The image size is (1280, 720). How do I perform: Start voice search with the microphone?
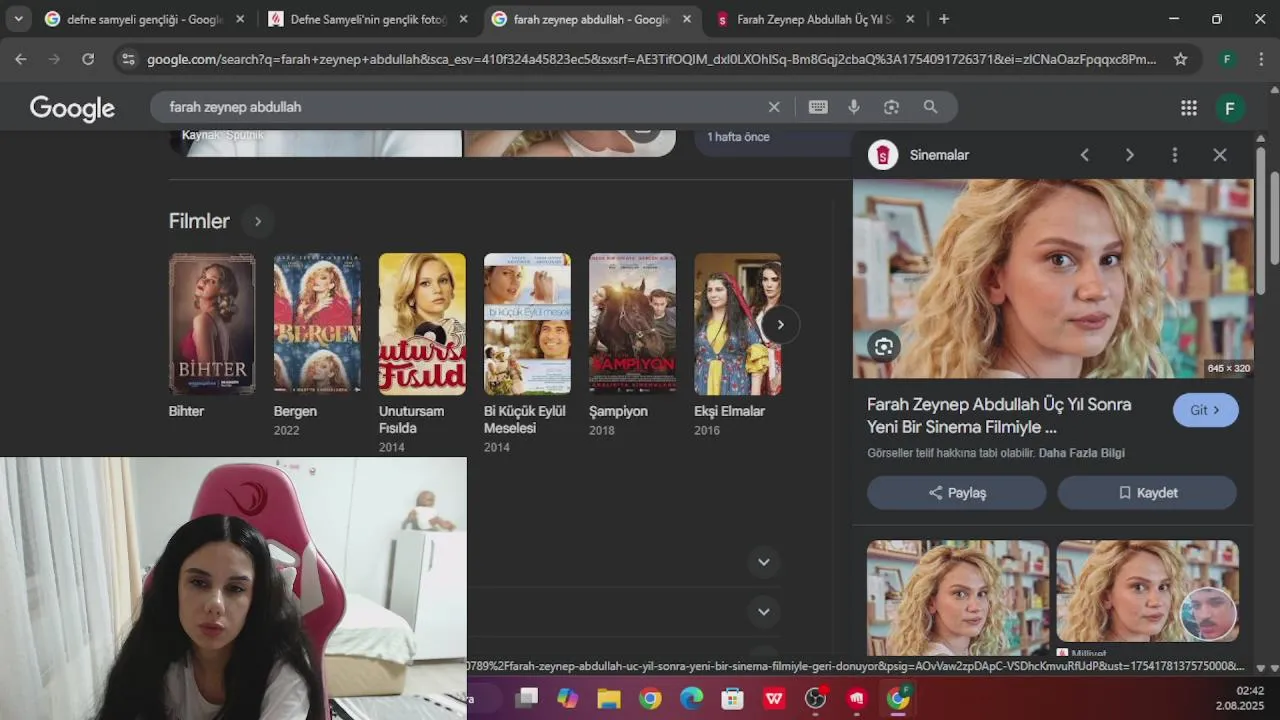coord(854,107)
